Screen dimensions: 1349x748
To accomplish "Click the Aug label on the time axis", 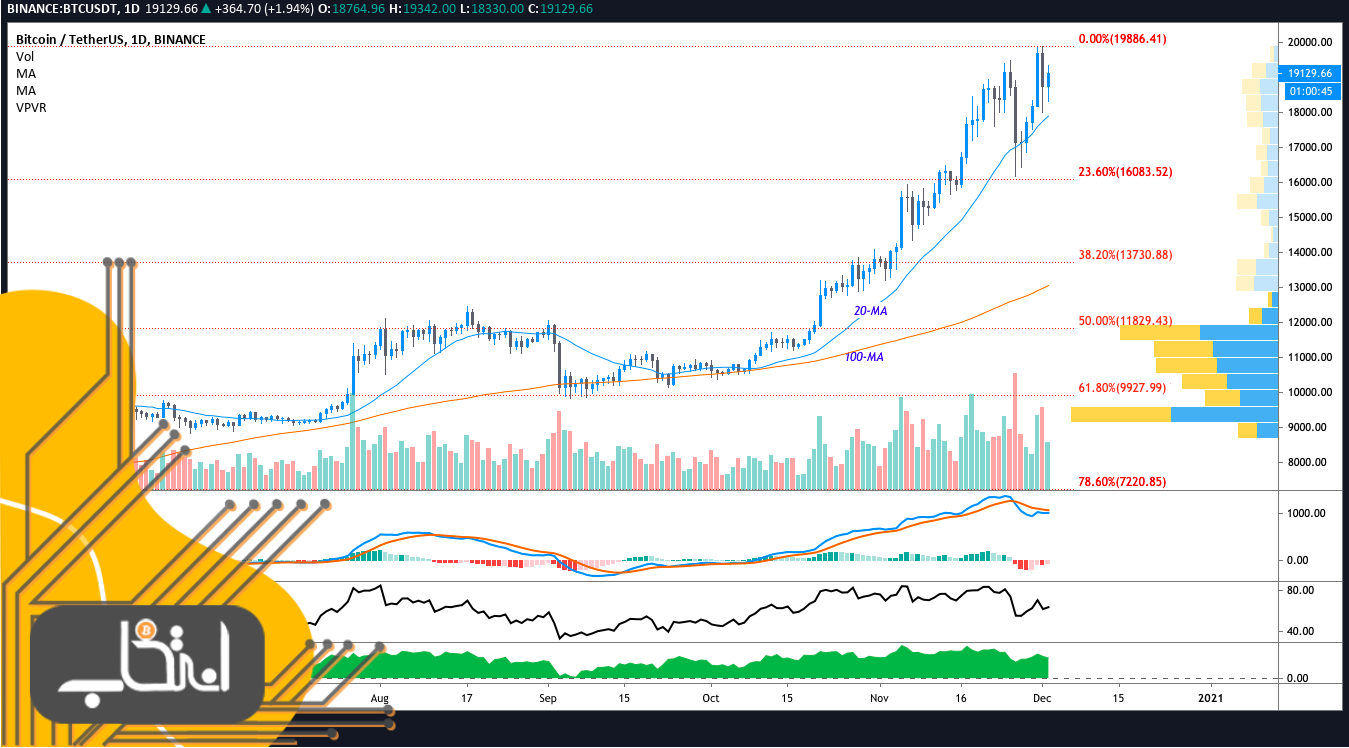I will click(379, 697).
